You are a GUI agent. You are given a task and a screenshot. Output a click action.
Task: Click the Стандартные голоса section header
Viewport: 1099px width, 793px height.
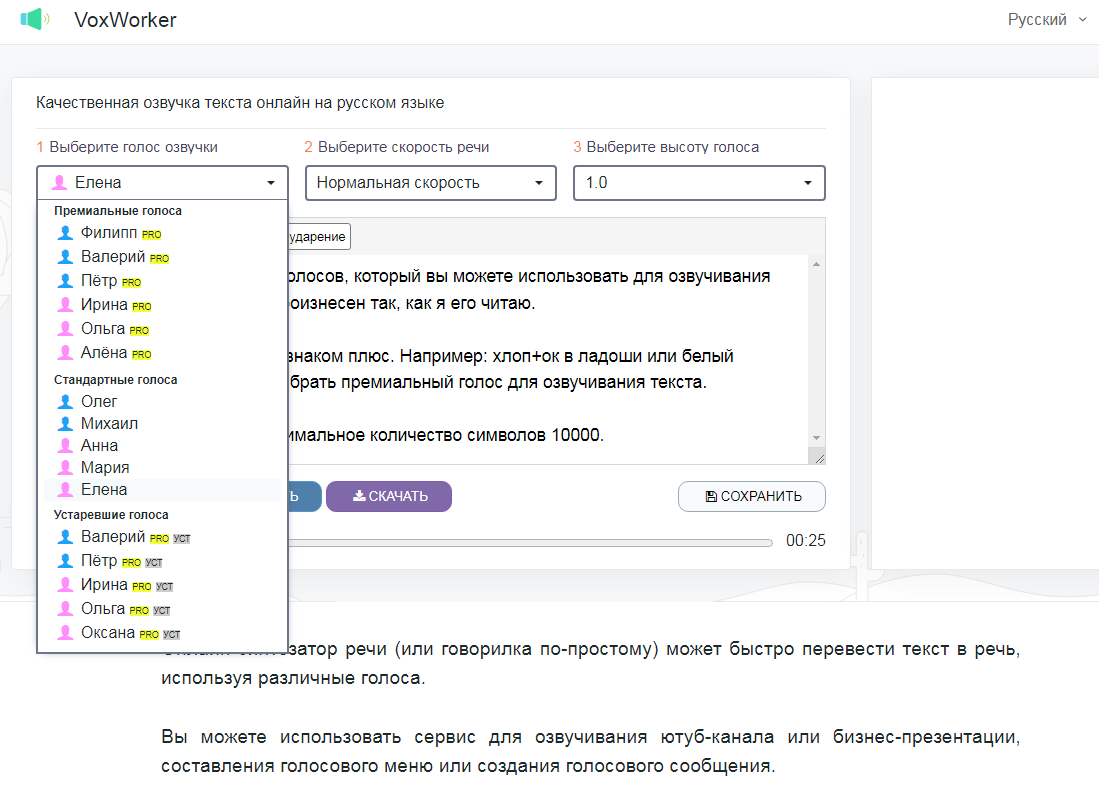(x=117, y=379)
